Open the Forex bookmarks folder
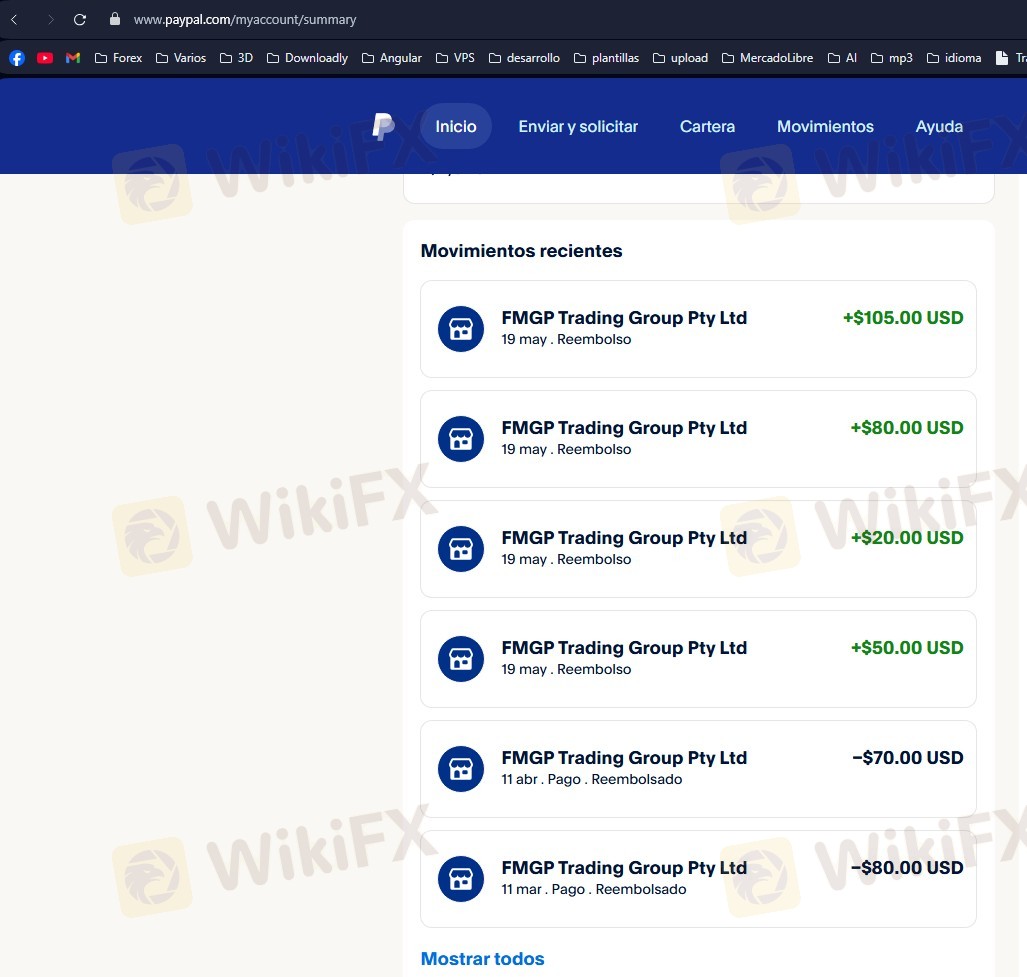Viewport: 1027px width, 977px height. pyautogui.click(x=119, y=58)
